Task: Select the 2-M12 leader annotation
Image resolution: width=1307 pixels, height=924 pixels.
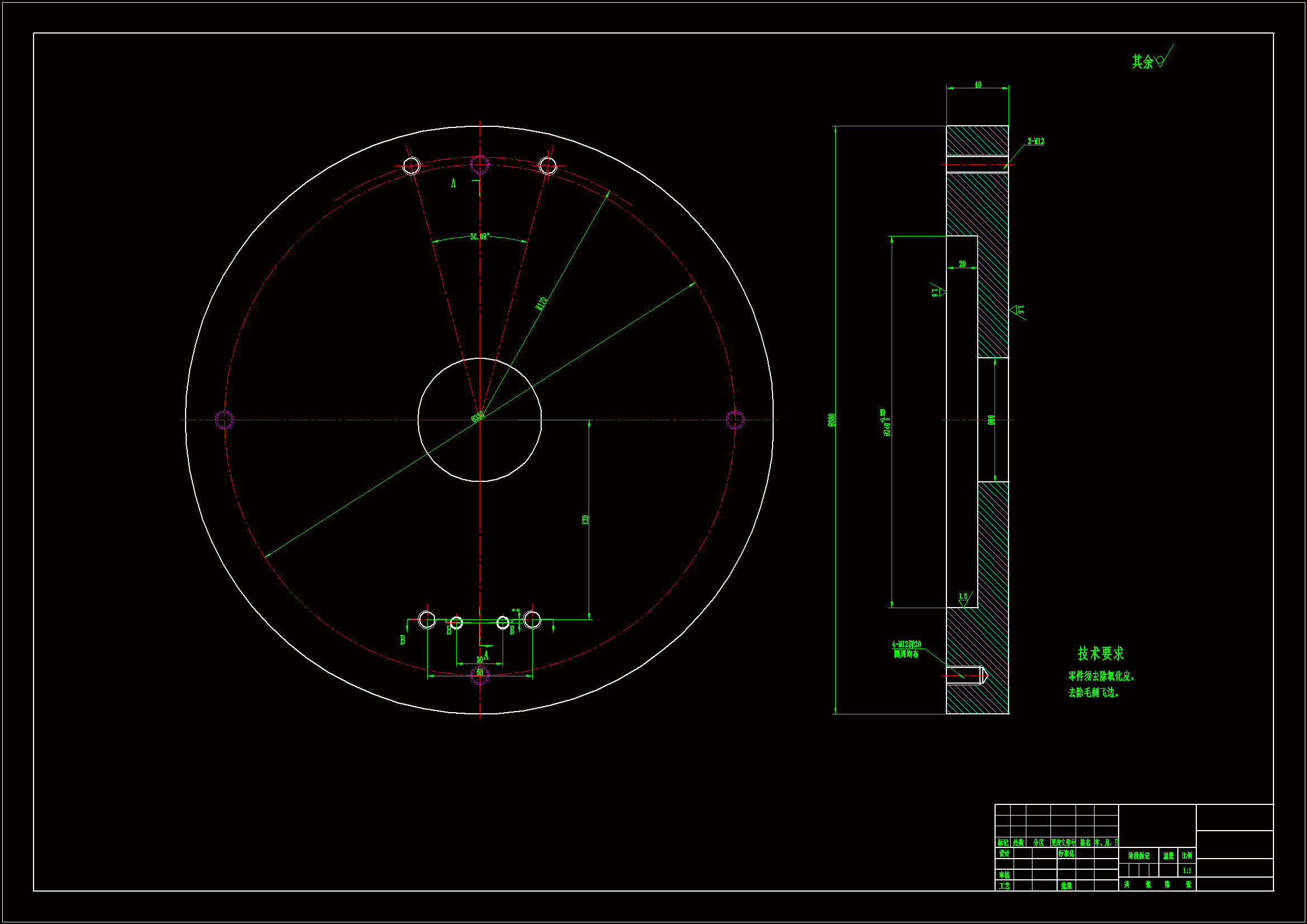Action: (x=1035, y=141)
